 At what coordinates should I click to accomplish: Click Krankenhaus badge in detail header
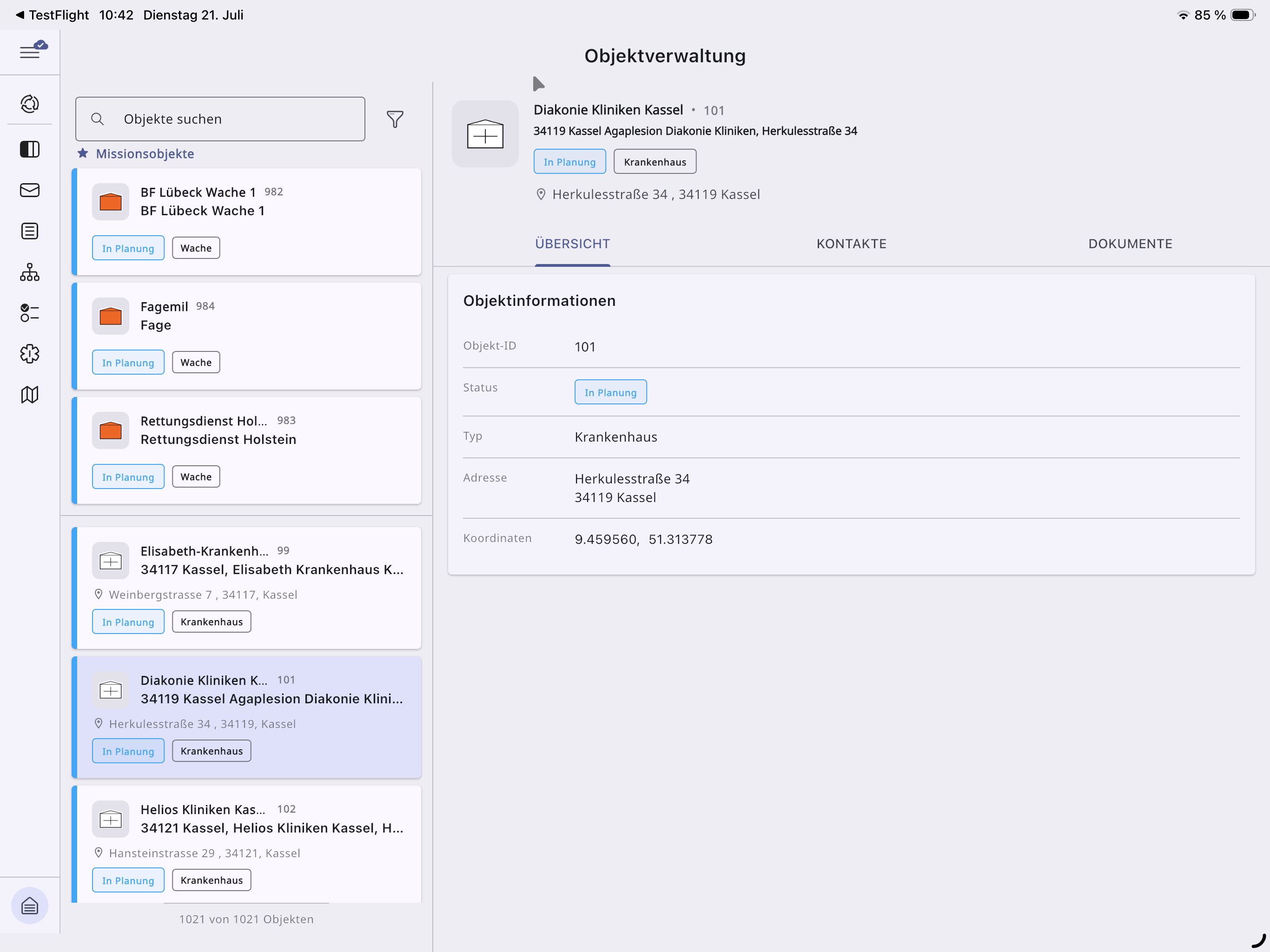point(655,161)
